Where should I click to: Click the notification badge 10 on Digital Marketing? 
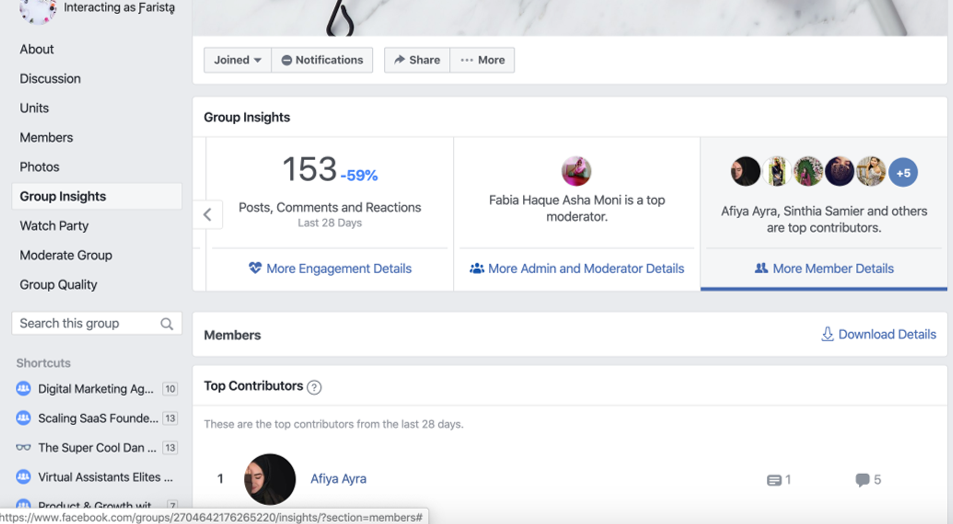(x=170, y=389)
